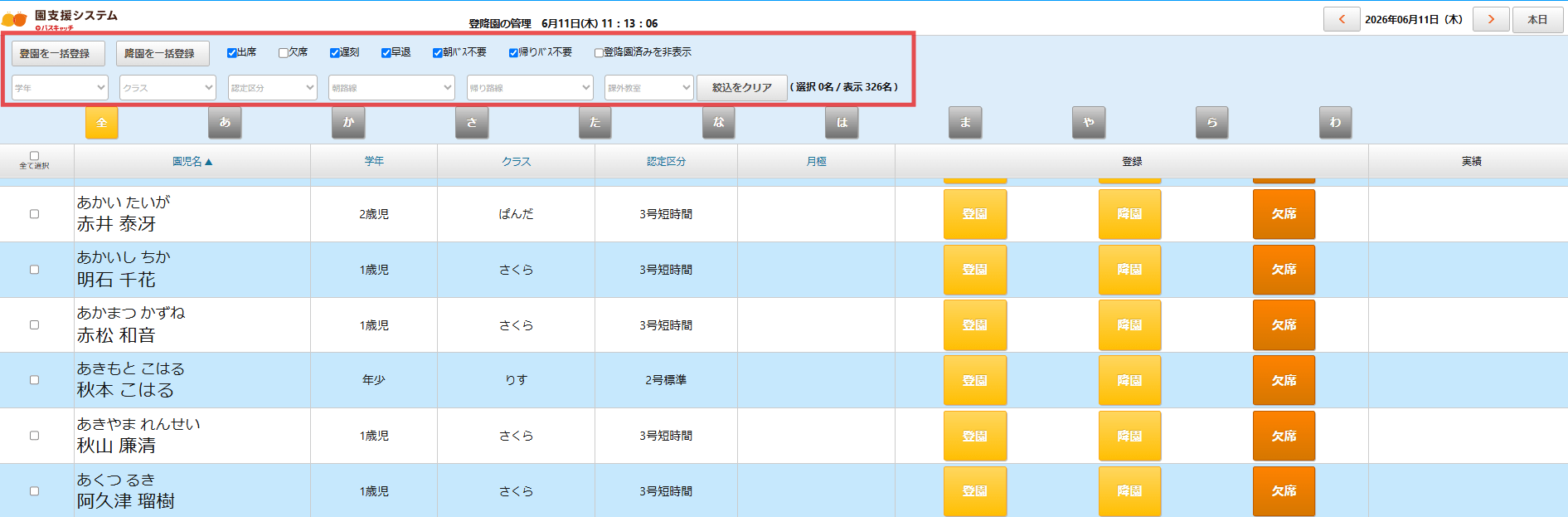Toggle 遅刻 checkbox
Viewport: 1568px width, 517px height.
pyautogui.click(x=335, y=52)
